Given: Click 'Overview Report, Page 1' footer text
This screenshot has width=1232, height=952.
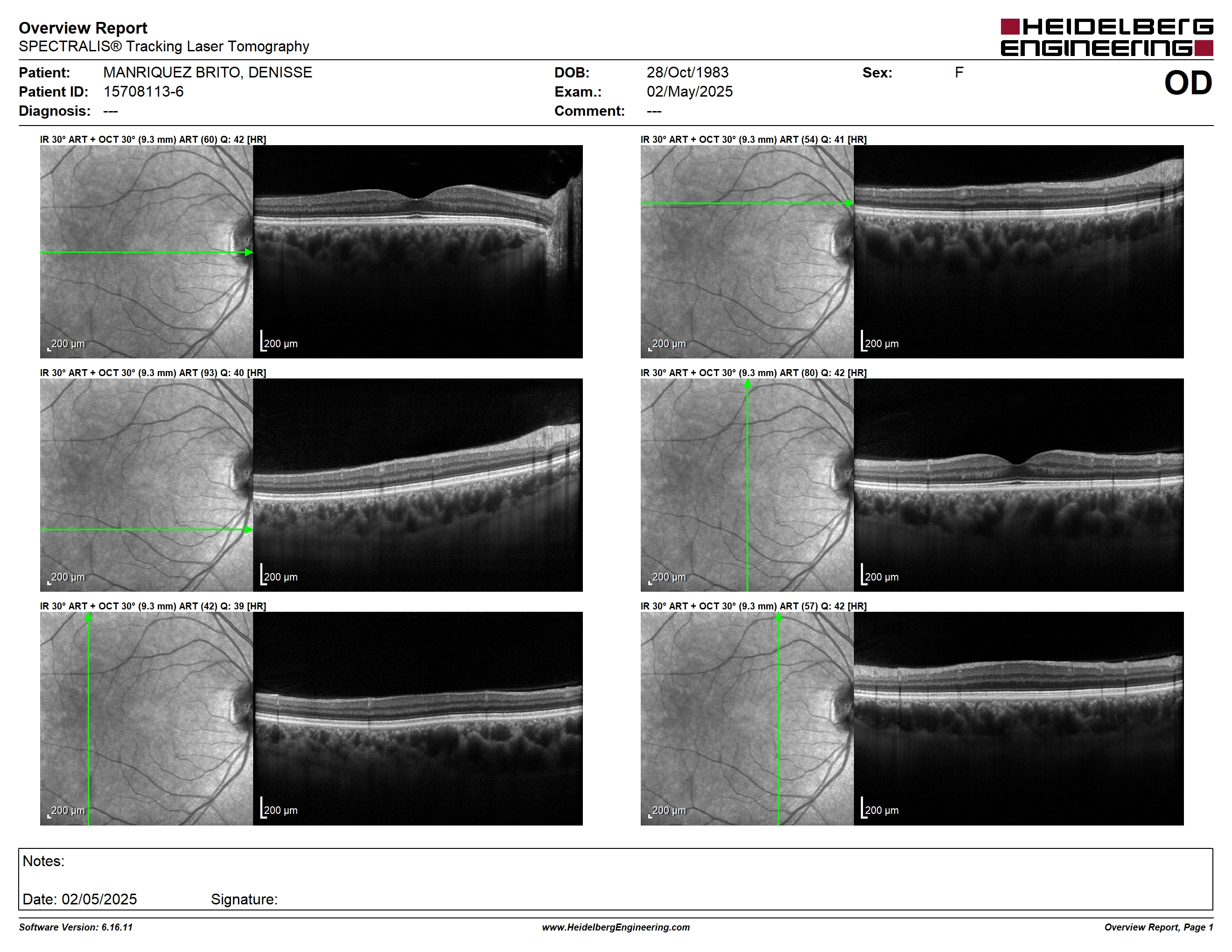Looking at the screenshot, I should [1159, 927].
